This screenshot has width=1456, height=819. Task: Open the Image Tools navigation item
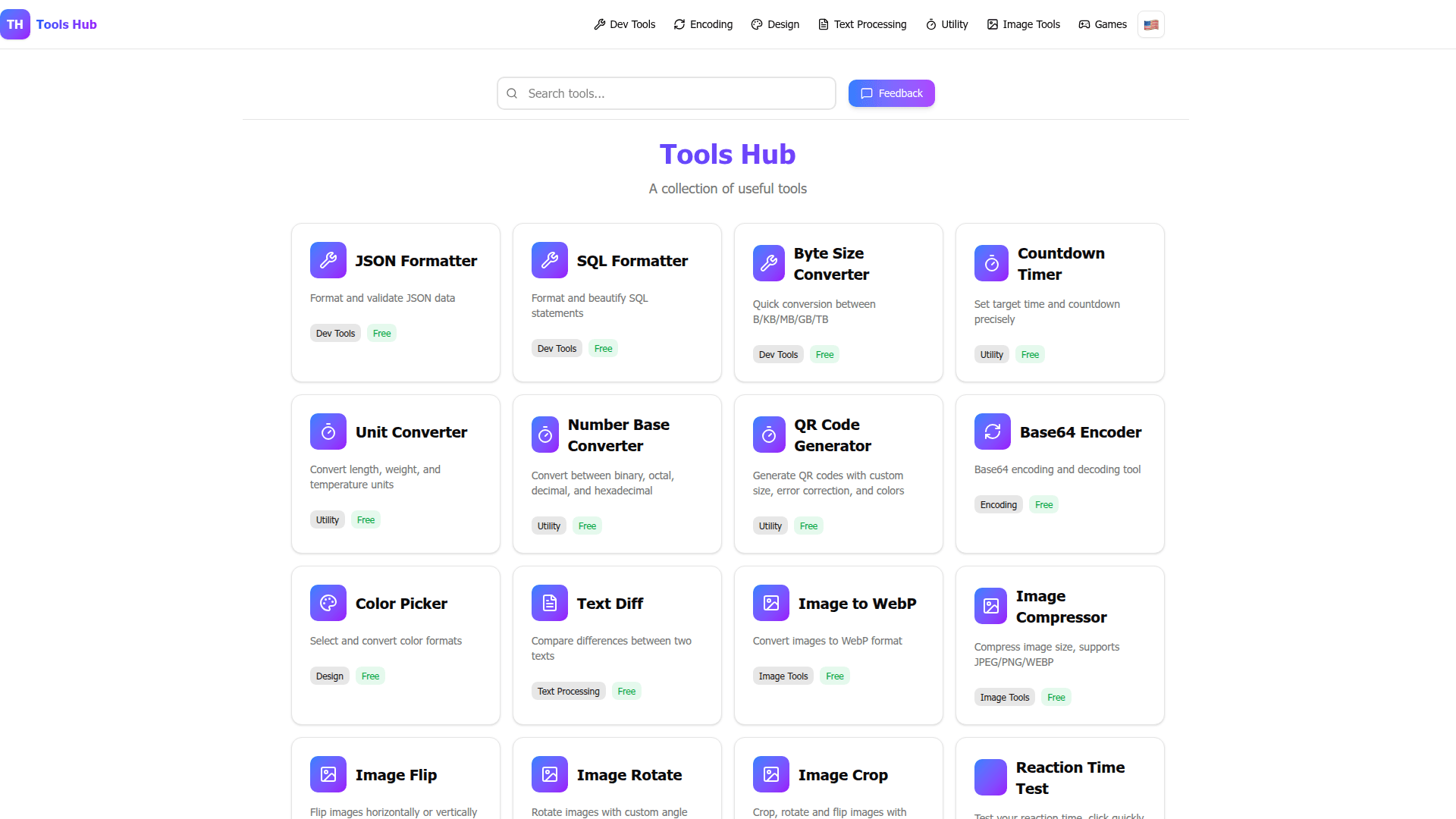[1023, 24]
